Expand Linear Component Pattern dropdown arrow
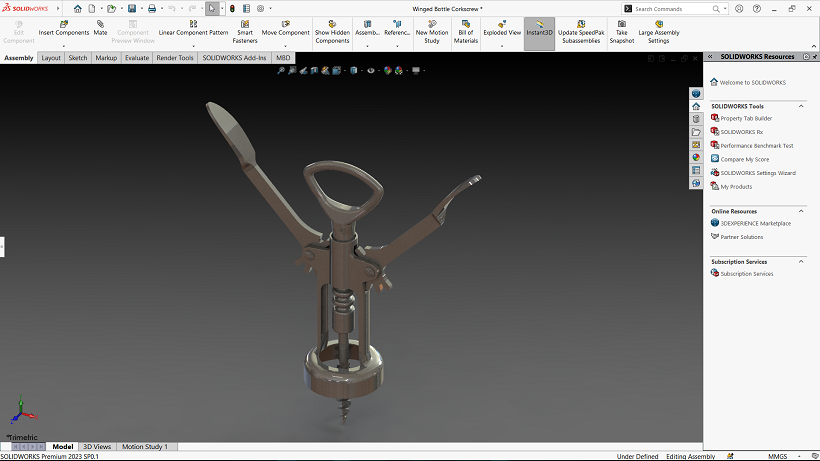The height and width of the screenshot is (461, 820). tap(193, 46)
